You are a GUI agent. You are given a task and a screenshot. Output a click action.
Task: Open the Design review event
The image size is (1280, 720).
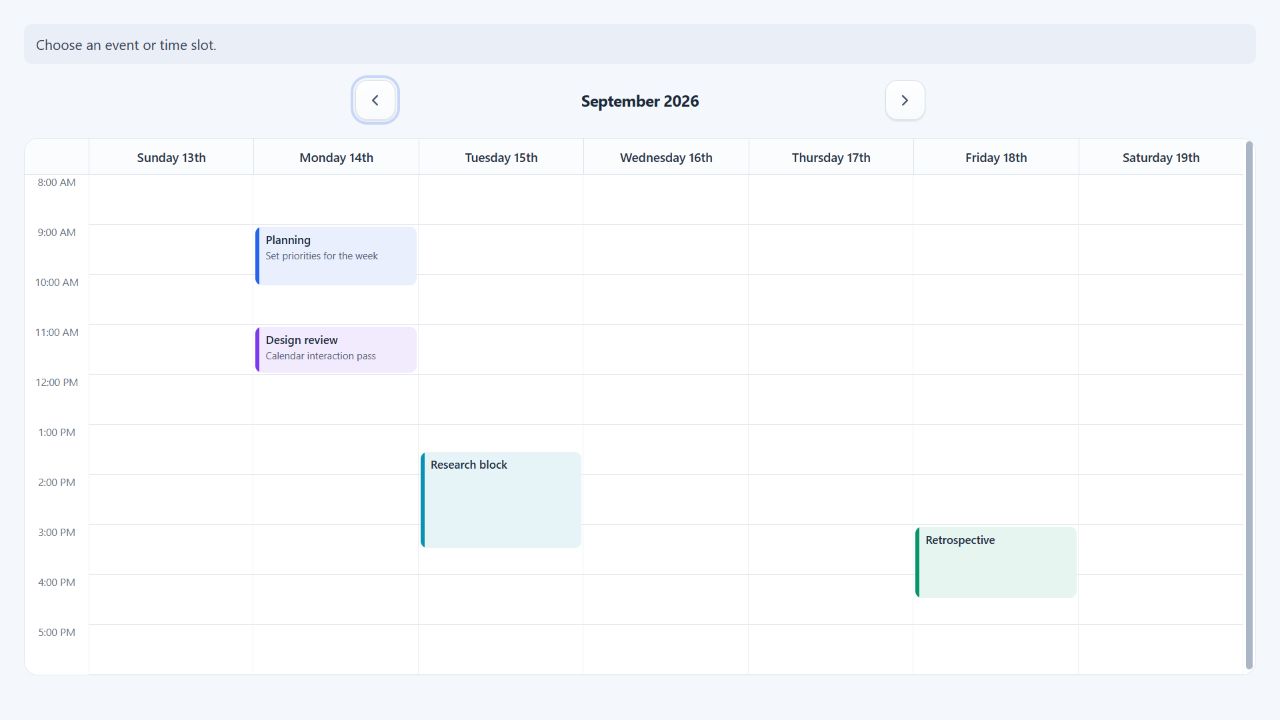pos(336,350)
